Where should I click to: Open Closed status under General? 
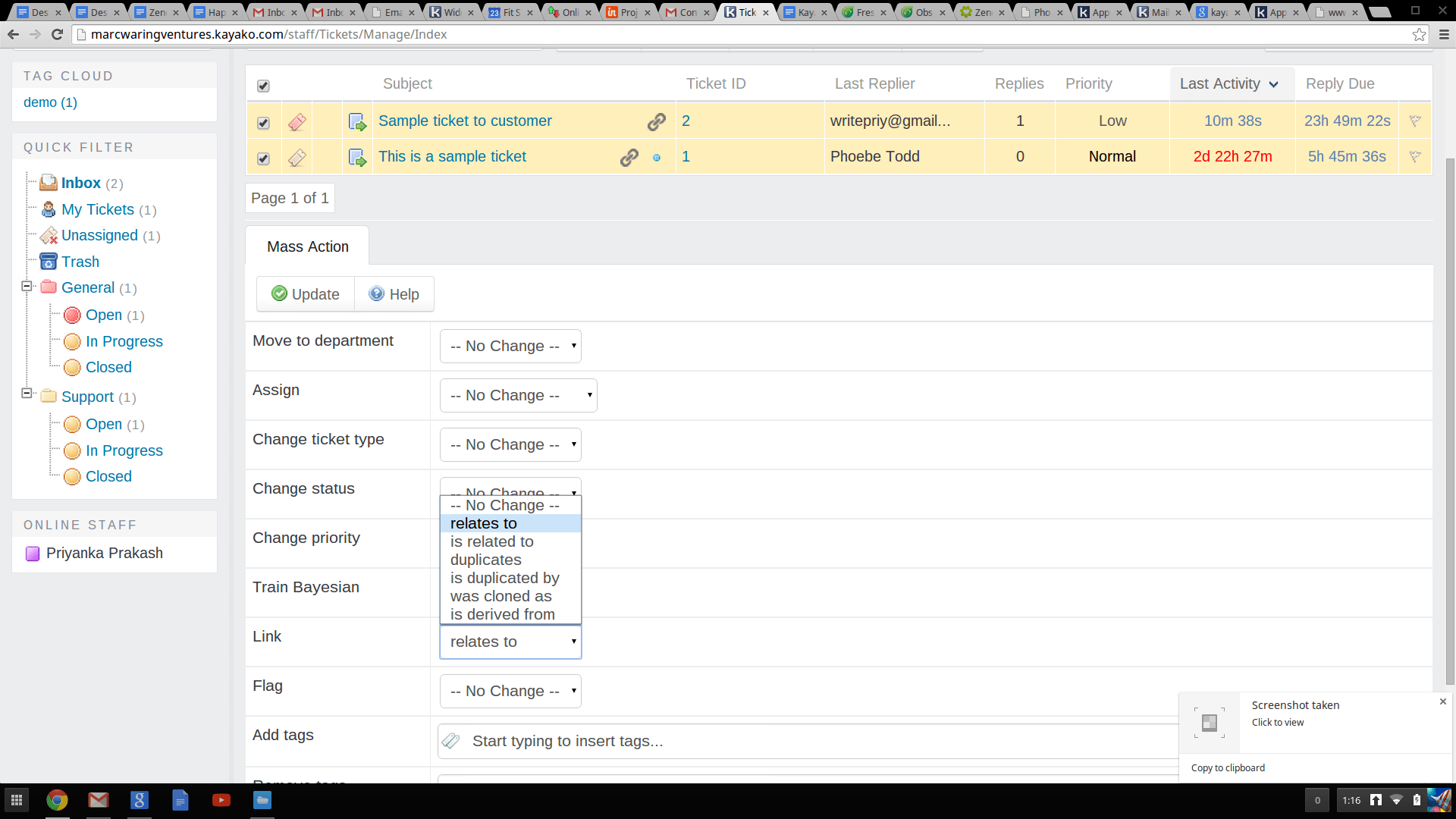click(x=108, y=367)
